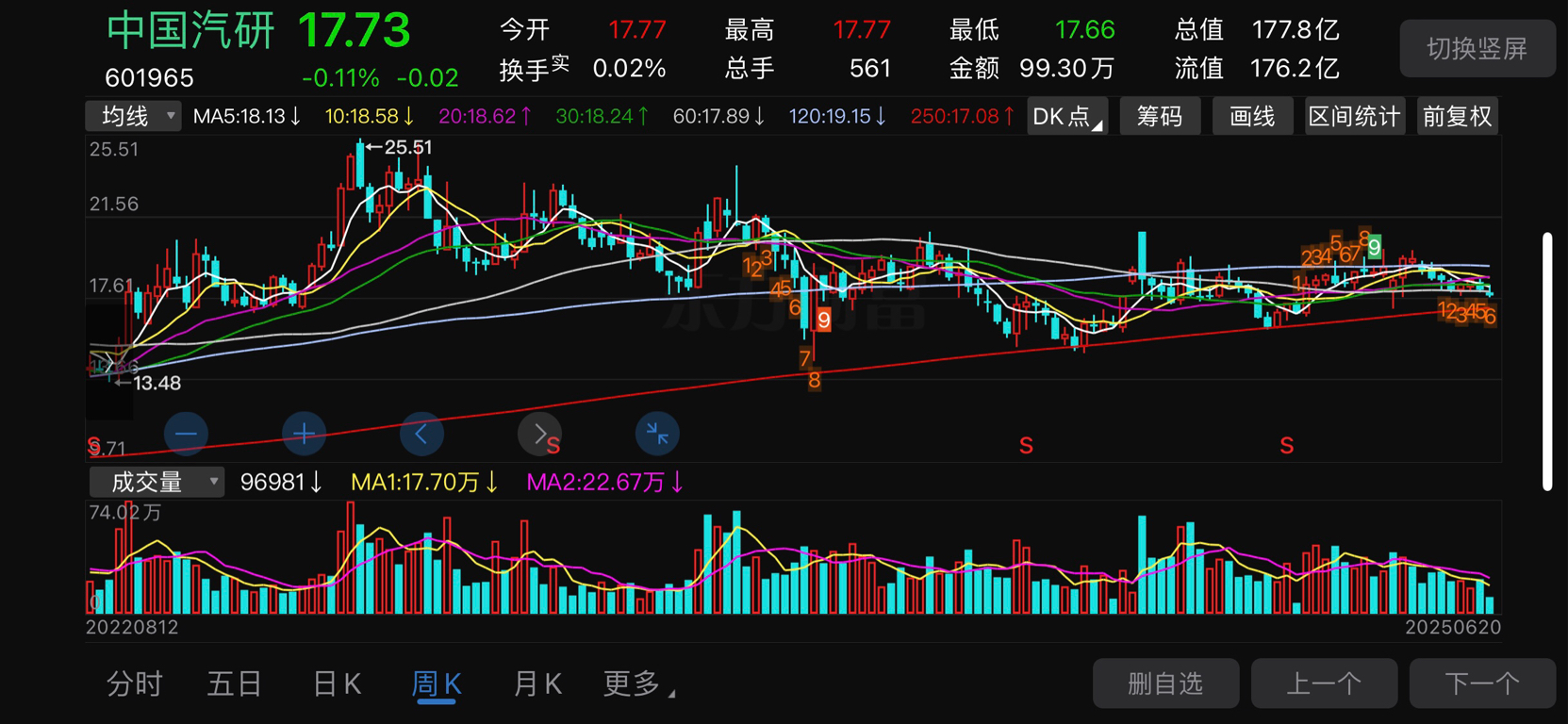Zoom in chart with plus icon
The image size is (1568, 724).
[304, 434]
